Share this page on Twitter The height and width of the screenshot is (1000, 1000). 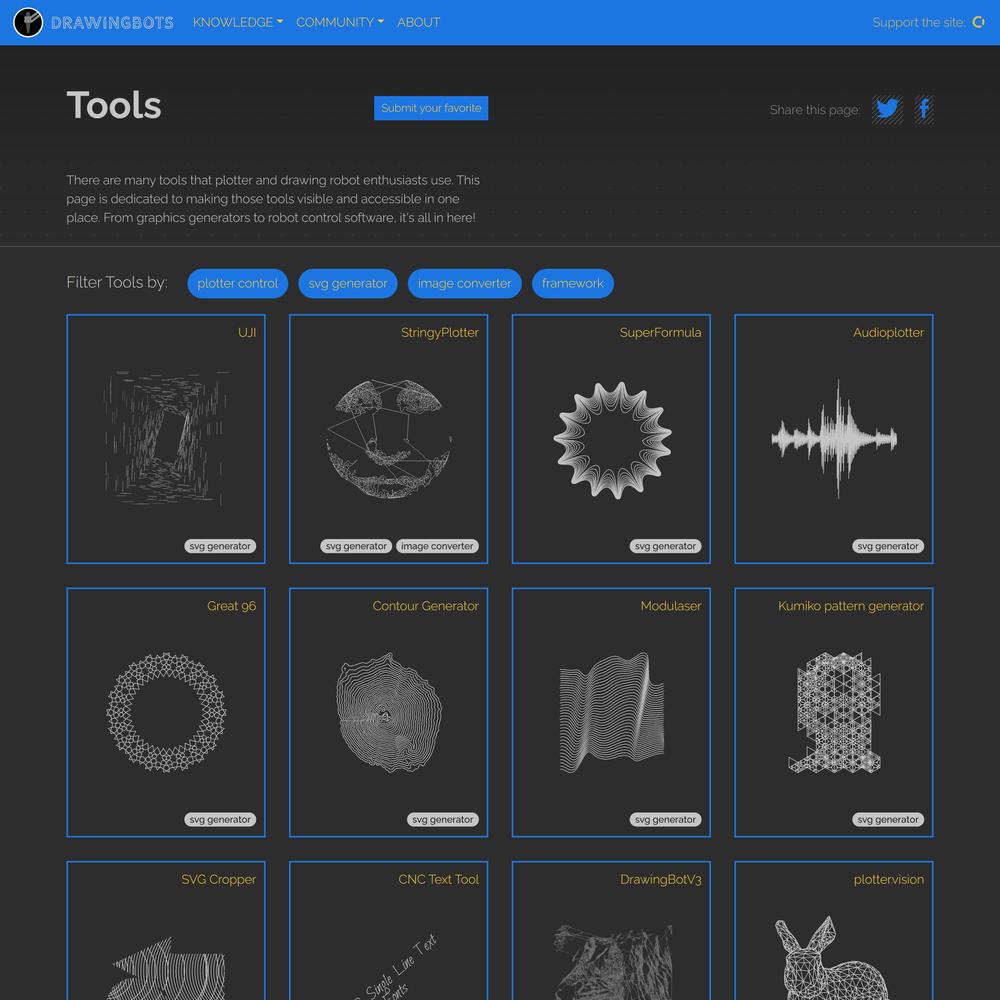tap(887, 110)
